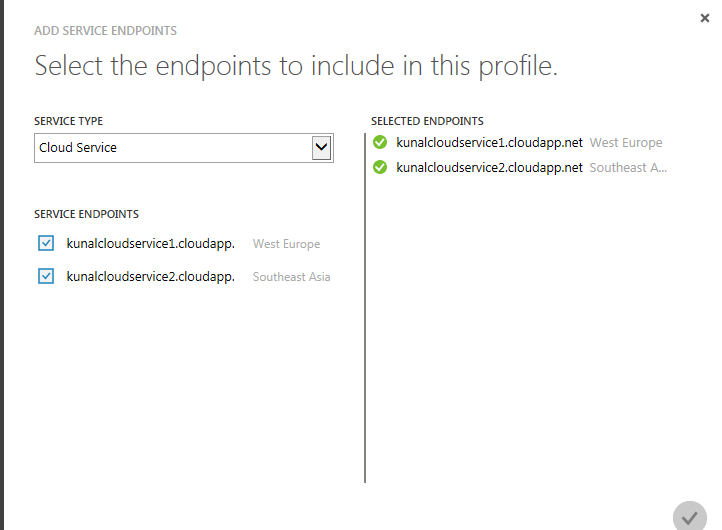Image resolution: width=722 pixels, height=530 pixels.
Task: Click the West Europe region under Service Endpoints
Action: (x=286, y=244)
